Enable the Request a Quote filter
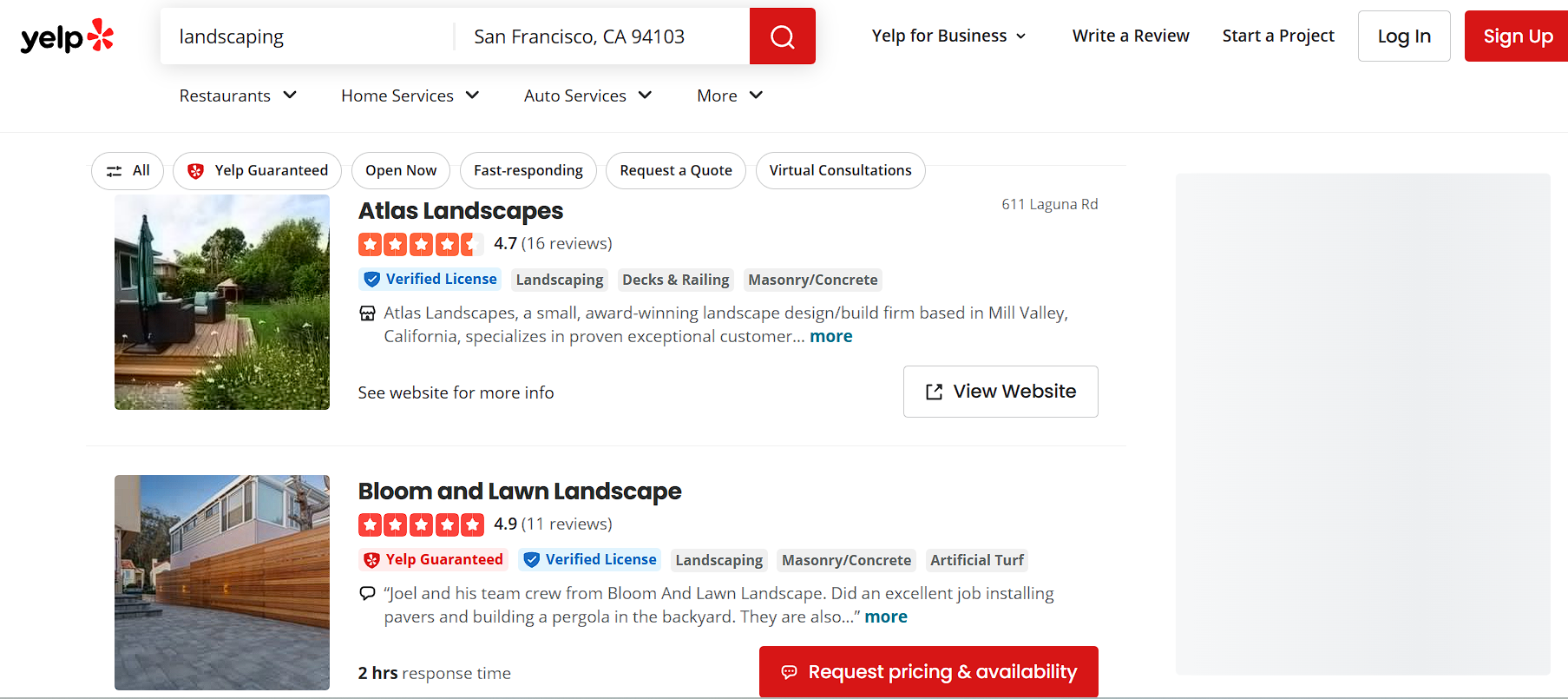The width and height of the screenshot is (1568, 699). [676, 170]
